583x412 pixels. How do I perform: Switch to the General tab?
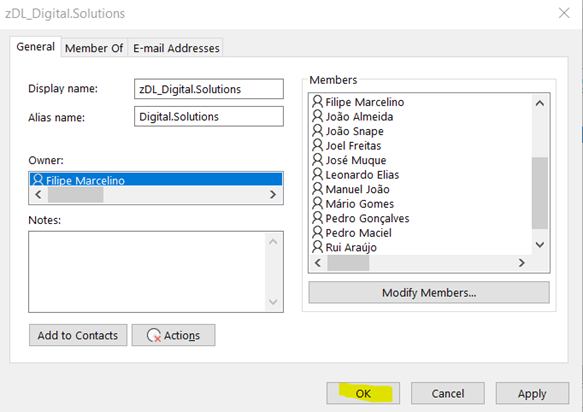[x=35, y=47]
